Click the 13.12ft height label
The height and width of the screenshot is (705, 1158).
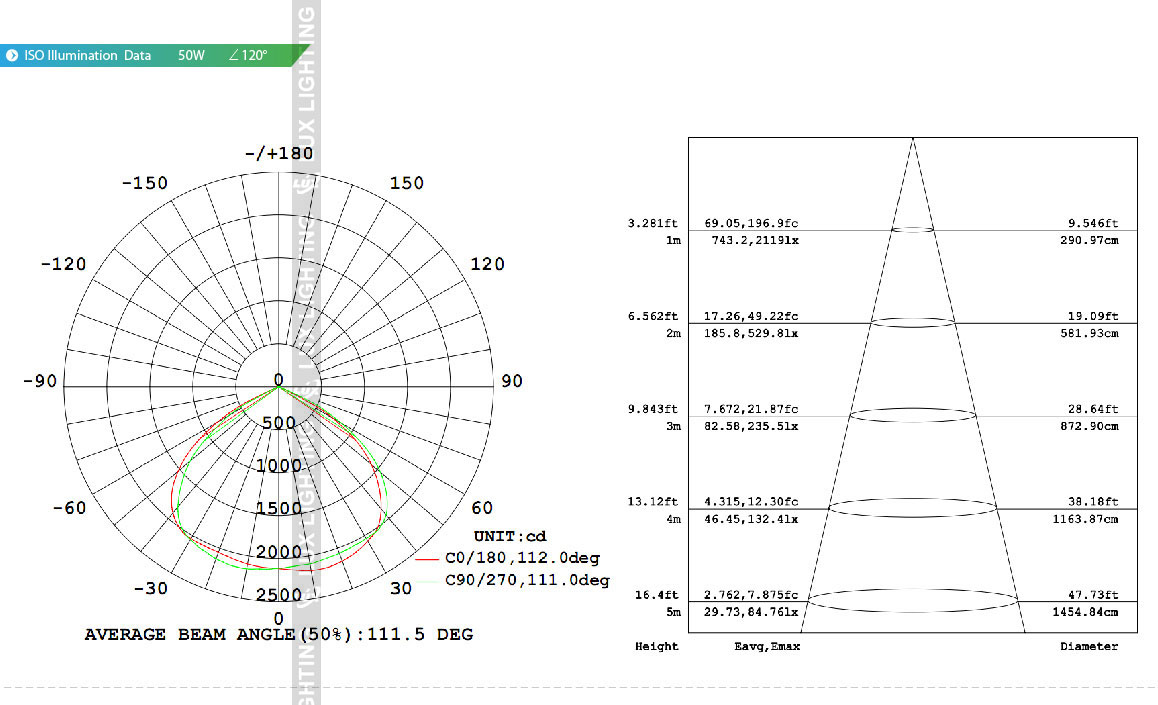[653, 502]
